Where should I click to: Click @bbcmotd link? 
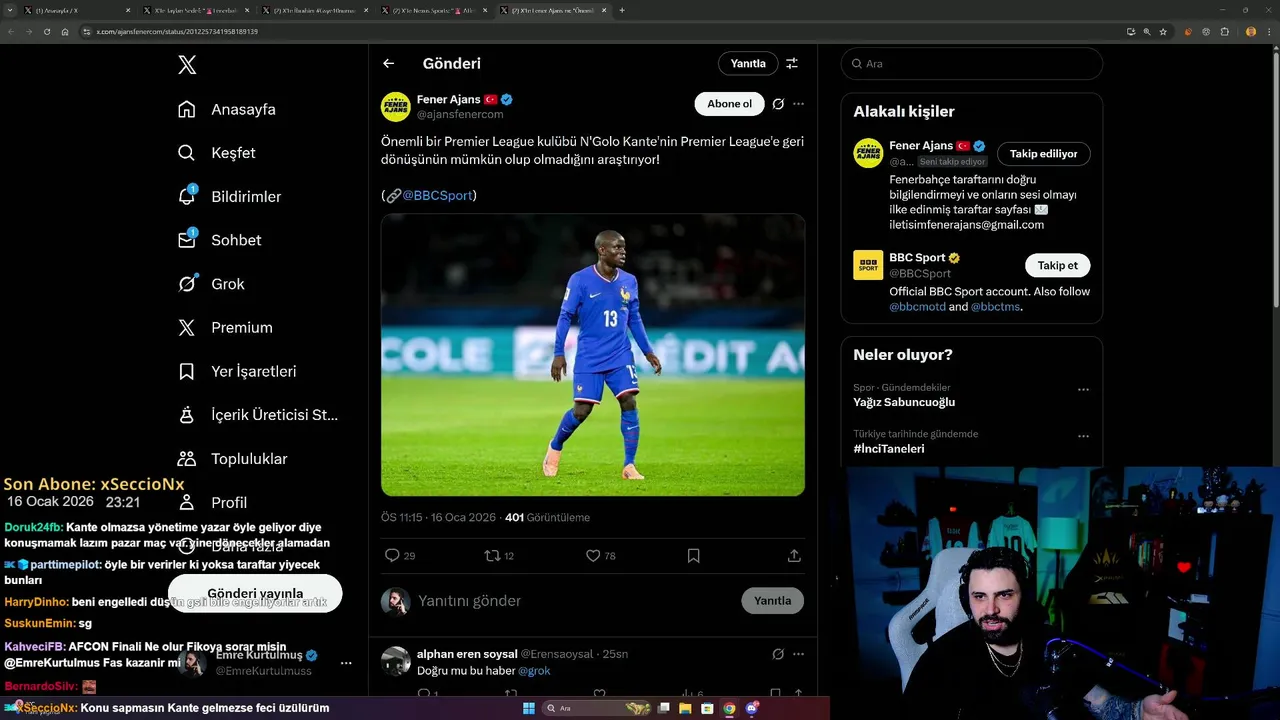(917, 307)
